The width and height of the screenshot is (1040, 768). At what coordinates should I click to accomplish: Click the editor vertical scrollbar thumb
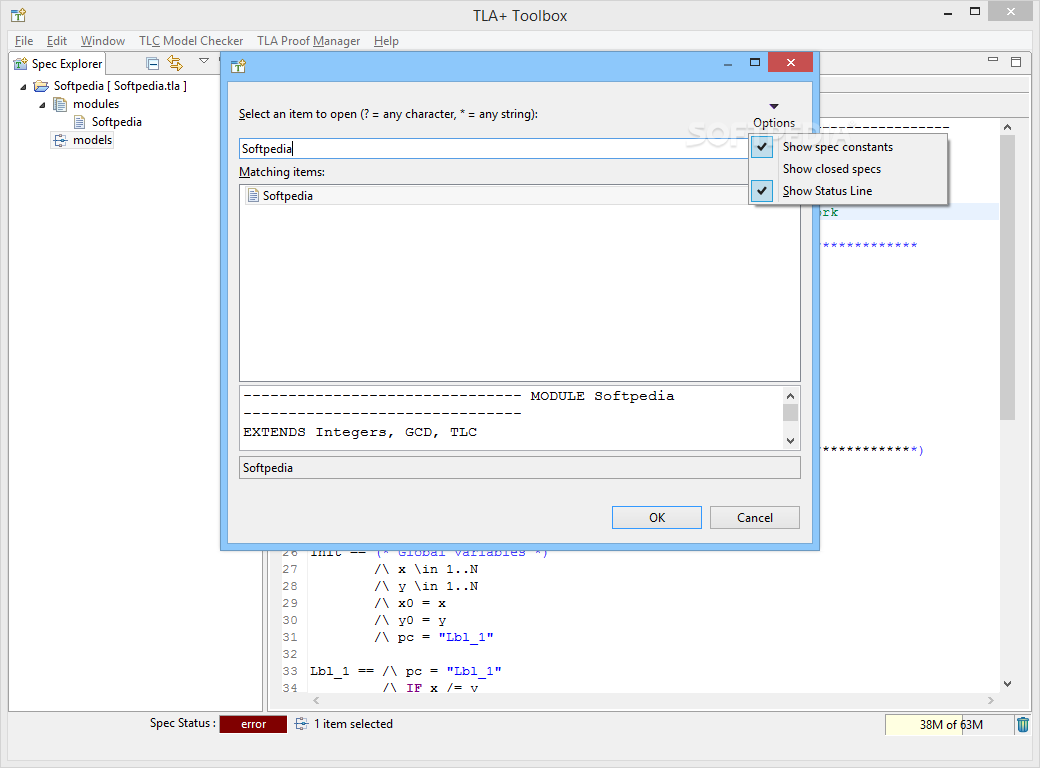tap(1008, 277)
